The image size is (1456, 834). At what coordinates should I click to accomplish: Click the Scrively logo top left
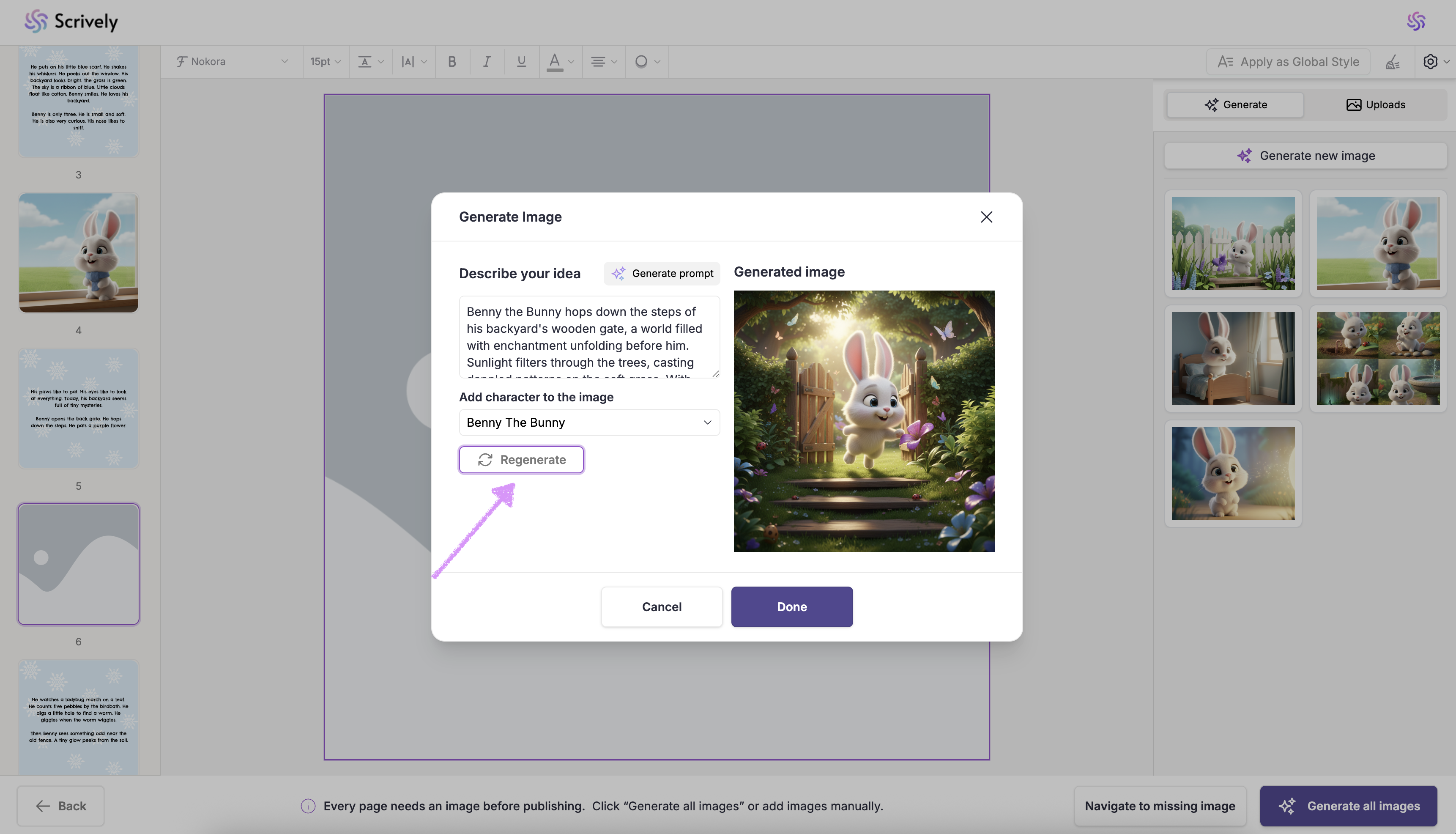pos(71,21)
